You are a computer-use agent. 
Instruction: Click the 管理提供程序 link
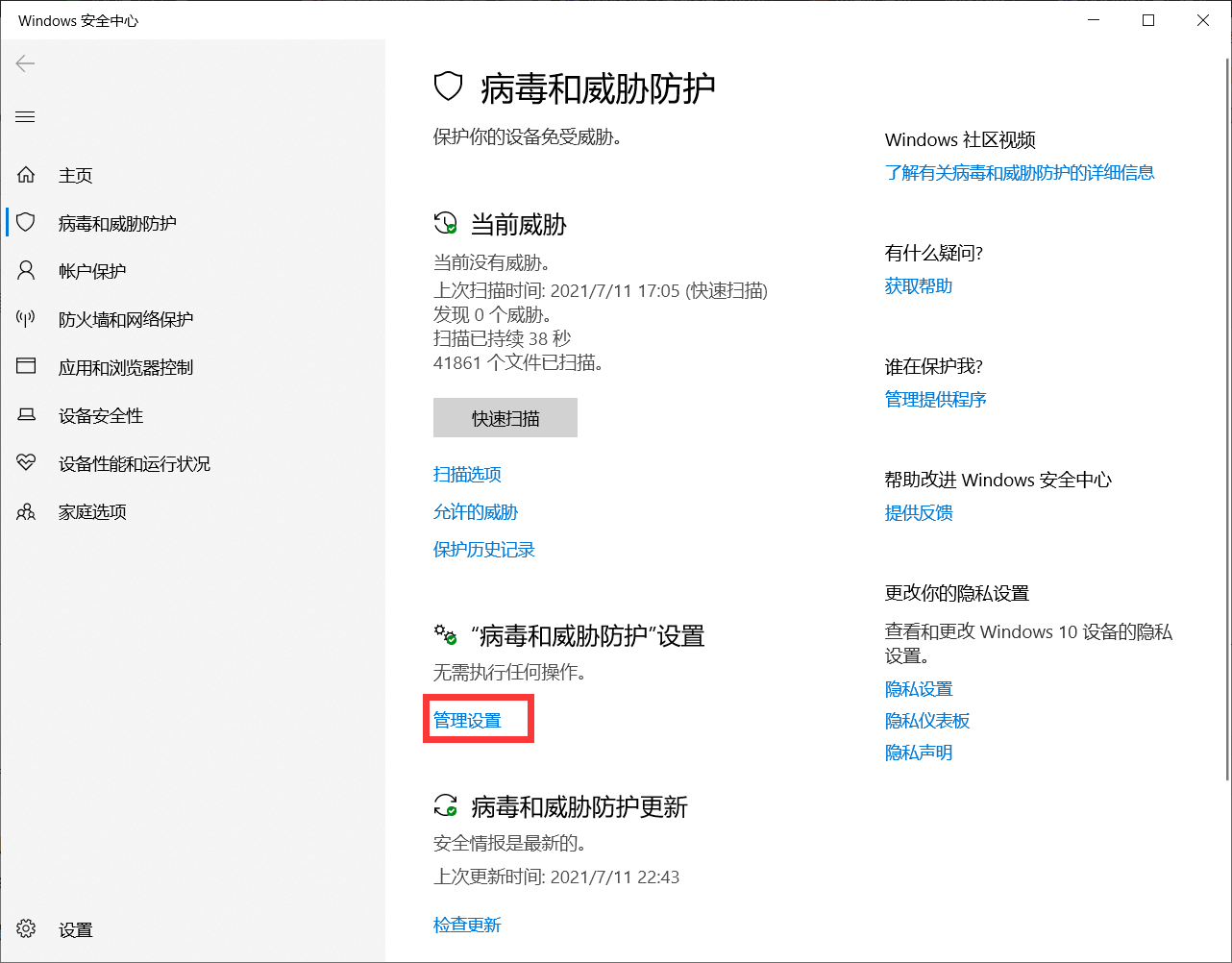click(x=936, y=399)
